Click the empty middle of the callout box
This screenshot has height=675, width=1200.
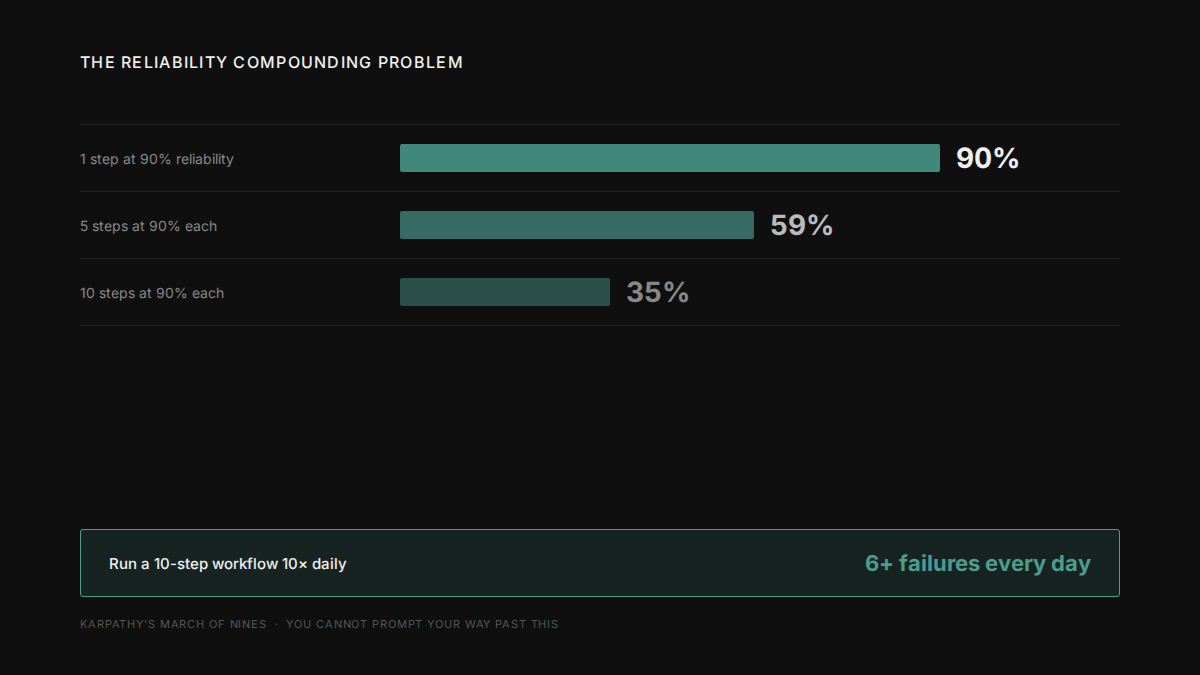[600, 563]
